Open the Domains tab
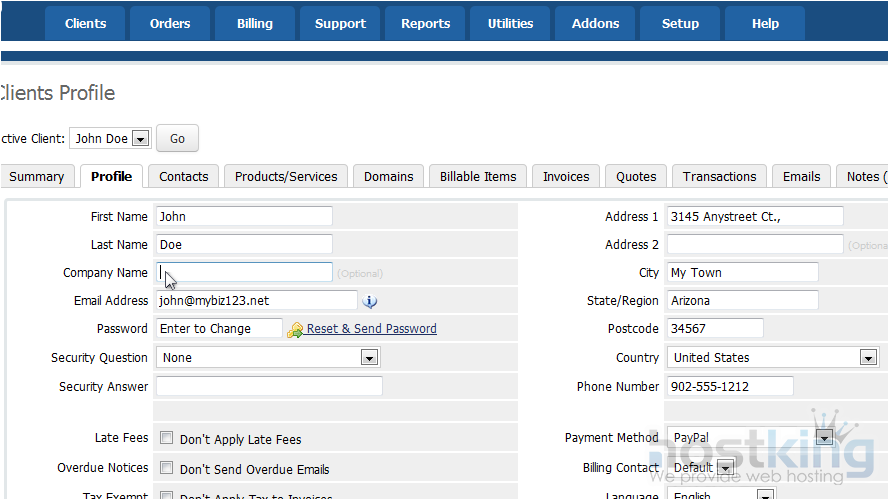The width and height of the screenshot is (889, 500). (388, 177)
